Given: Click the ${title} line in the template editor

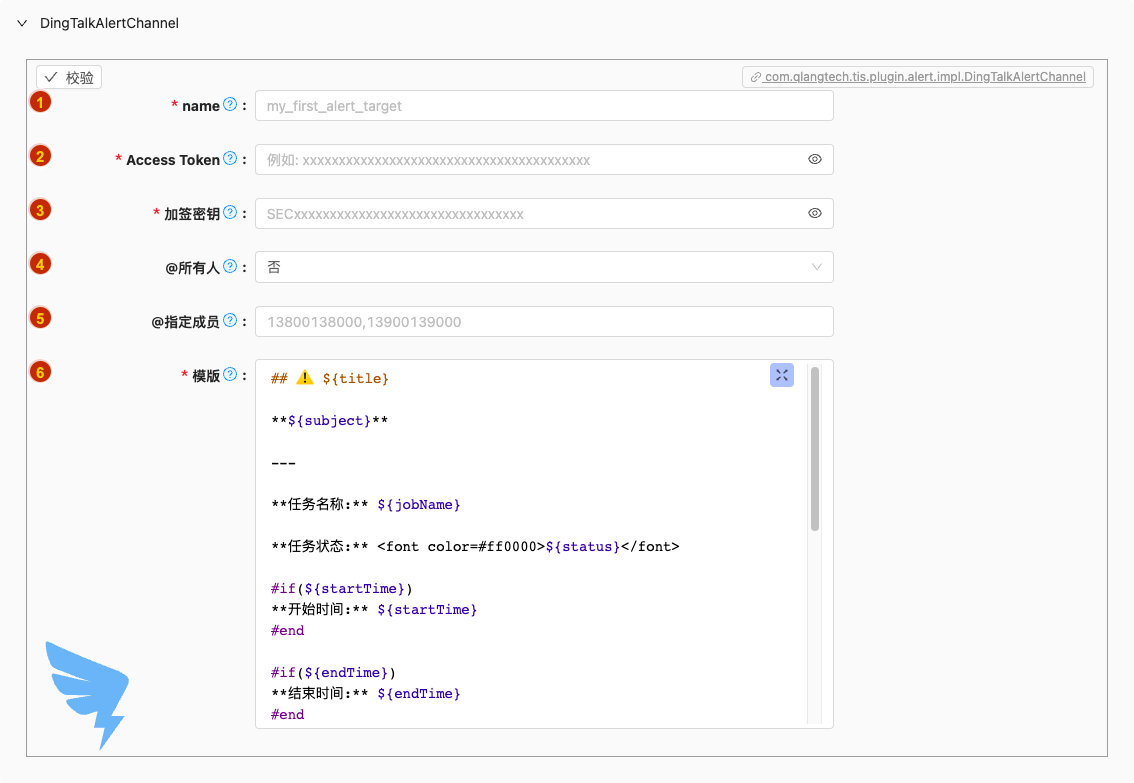Looking at the screenshot, I should [330, 378].
